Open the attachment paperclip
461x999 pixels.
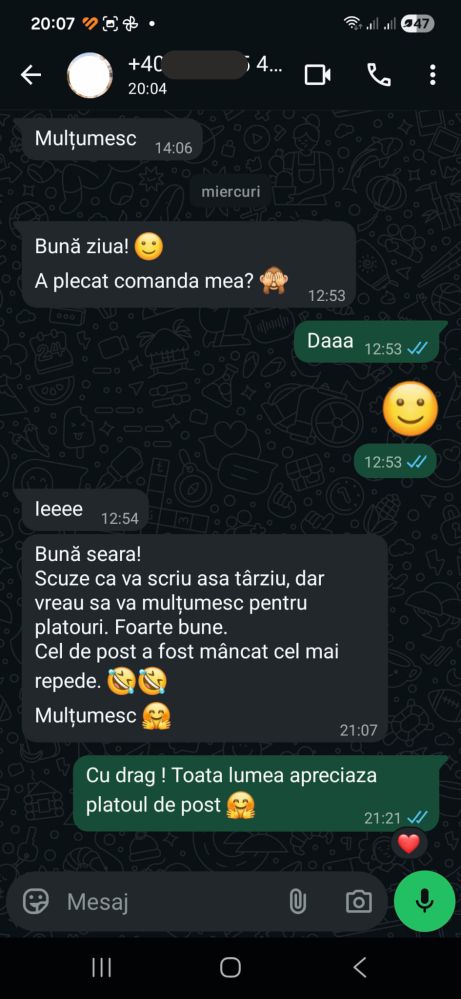[297, 902]
